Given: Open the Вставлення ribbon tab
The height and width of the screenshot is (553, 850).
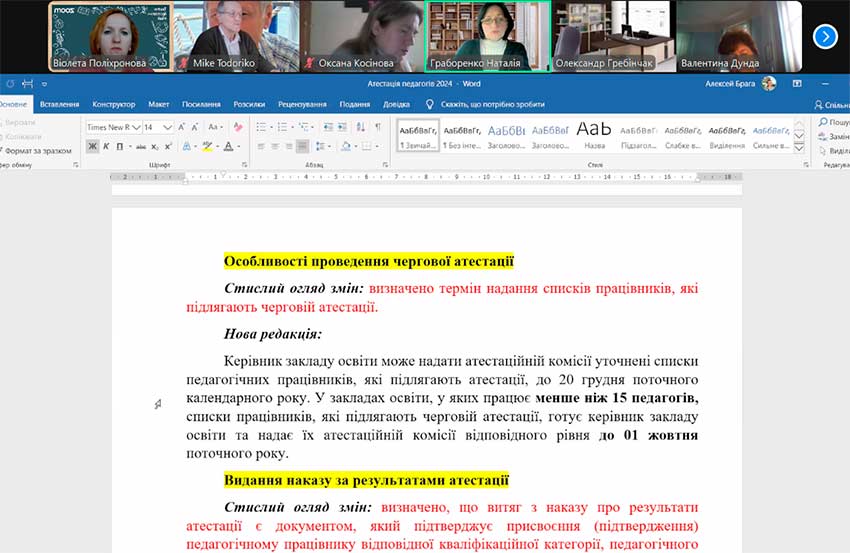Looking at the screenshot, I should point(60,104).
